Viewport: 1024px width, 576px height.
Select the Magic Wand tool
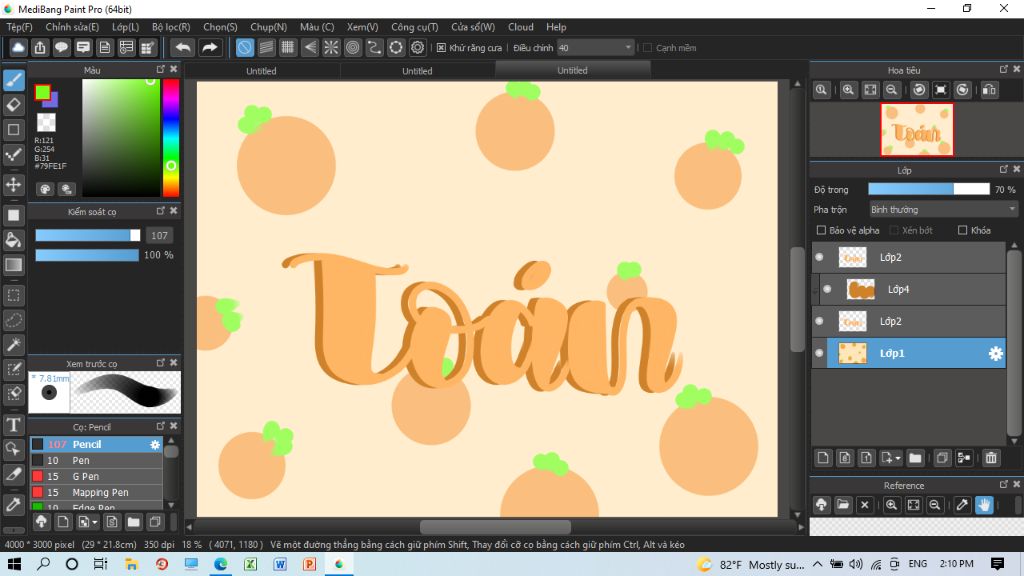[x=14, y=345]
